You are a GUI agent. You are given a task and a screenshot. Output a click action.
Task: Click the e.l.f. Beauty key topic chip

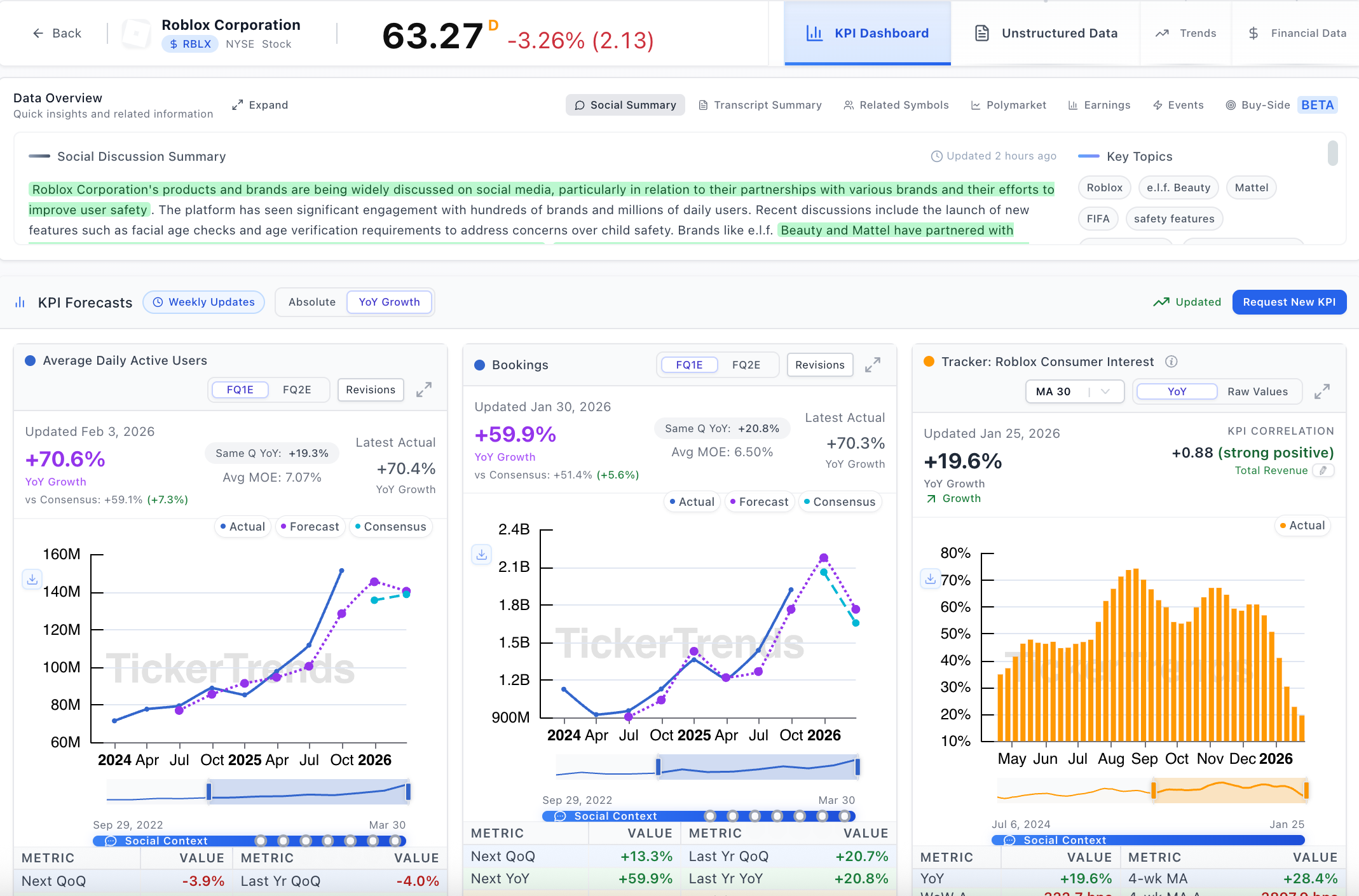click(1178, 187)
